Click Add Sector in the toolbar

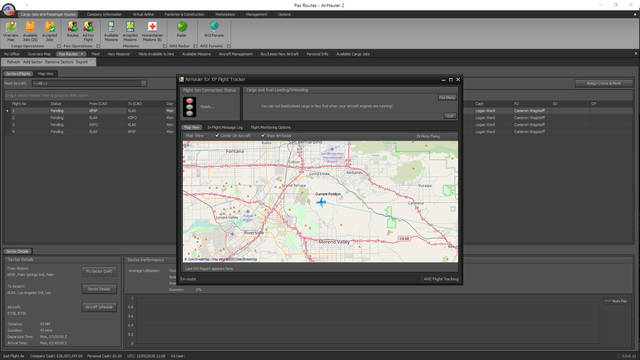33,62
